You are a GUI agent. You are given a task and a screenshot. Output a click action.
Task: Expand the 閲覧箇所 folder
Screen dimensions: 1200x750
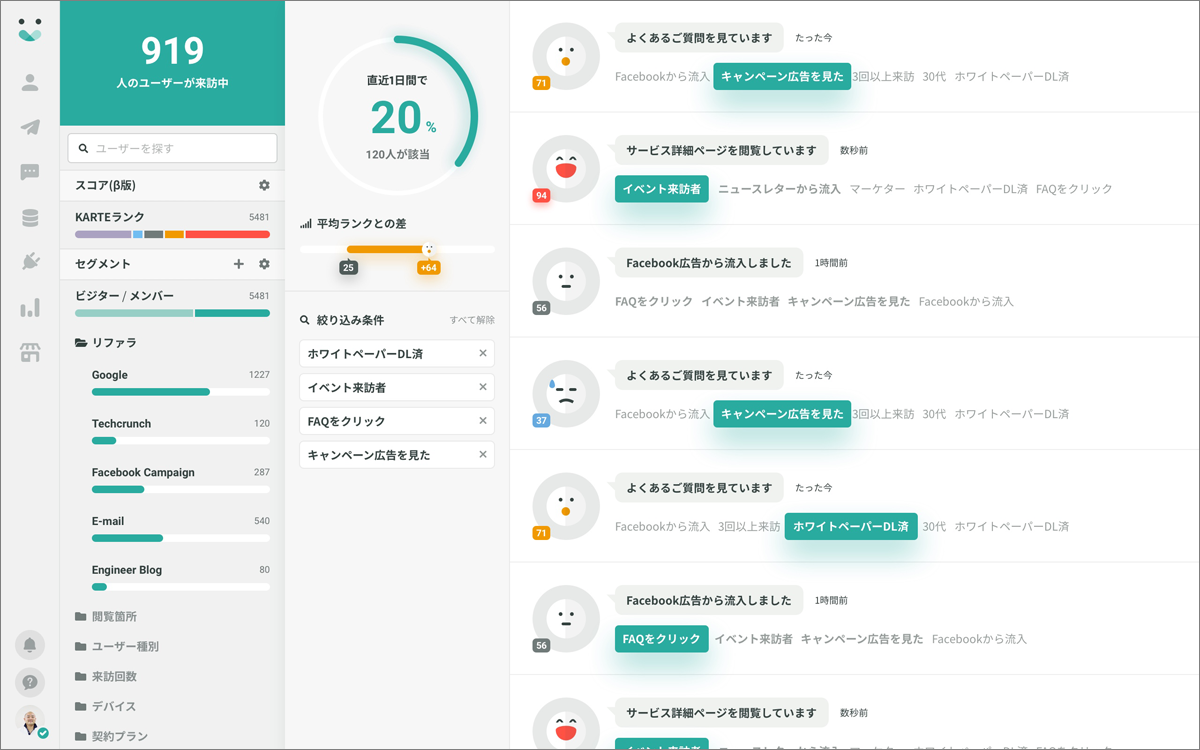(x=106, y=616)
